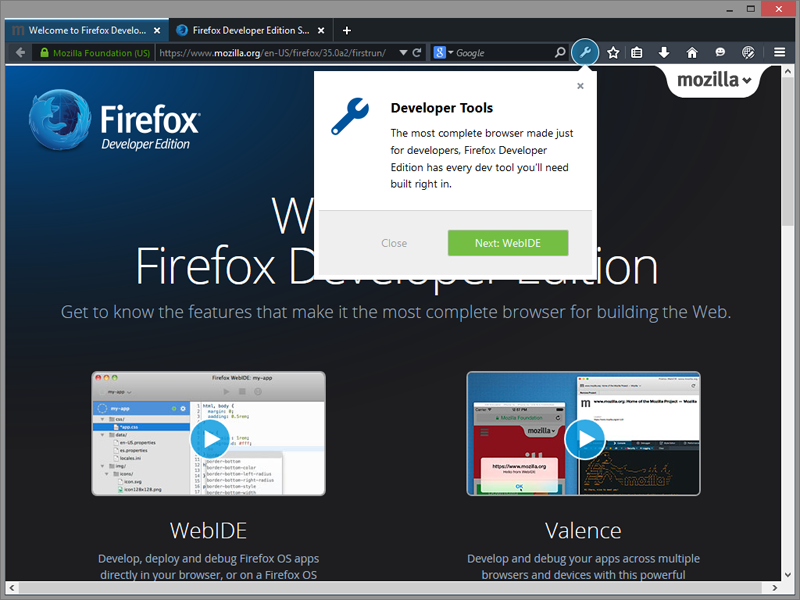Viewport: 800px width, 600px height.
Task: Click scroll up arrow on vertical scrollbar
Action: [x=788, y=71]
